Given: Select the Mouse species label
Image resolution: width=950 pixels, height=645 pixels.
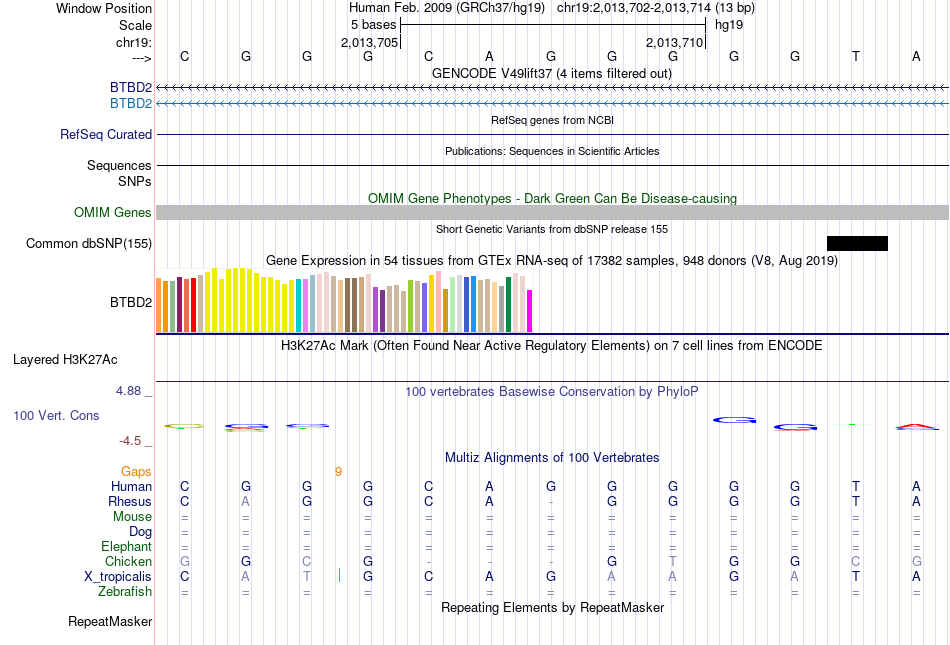Looking at the screenshot, I should click(x=132, y=517).
